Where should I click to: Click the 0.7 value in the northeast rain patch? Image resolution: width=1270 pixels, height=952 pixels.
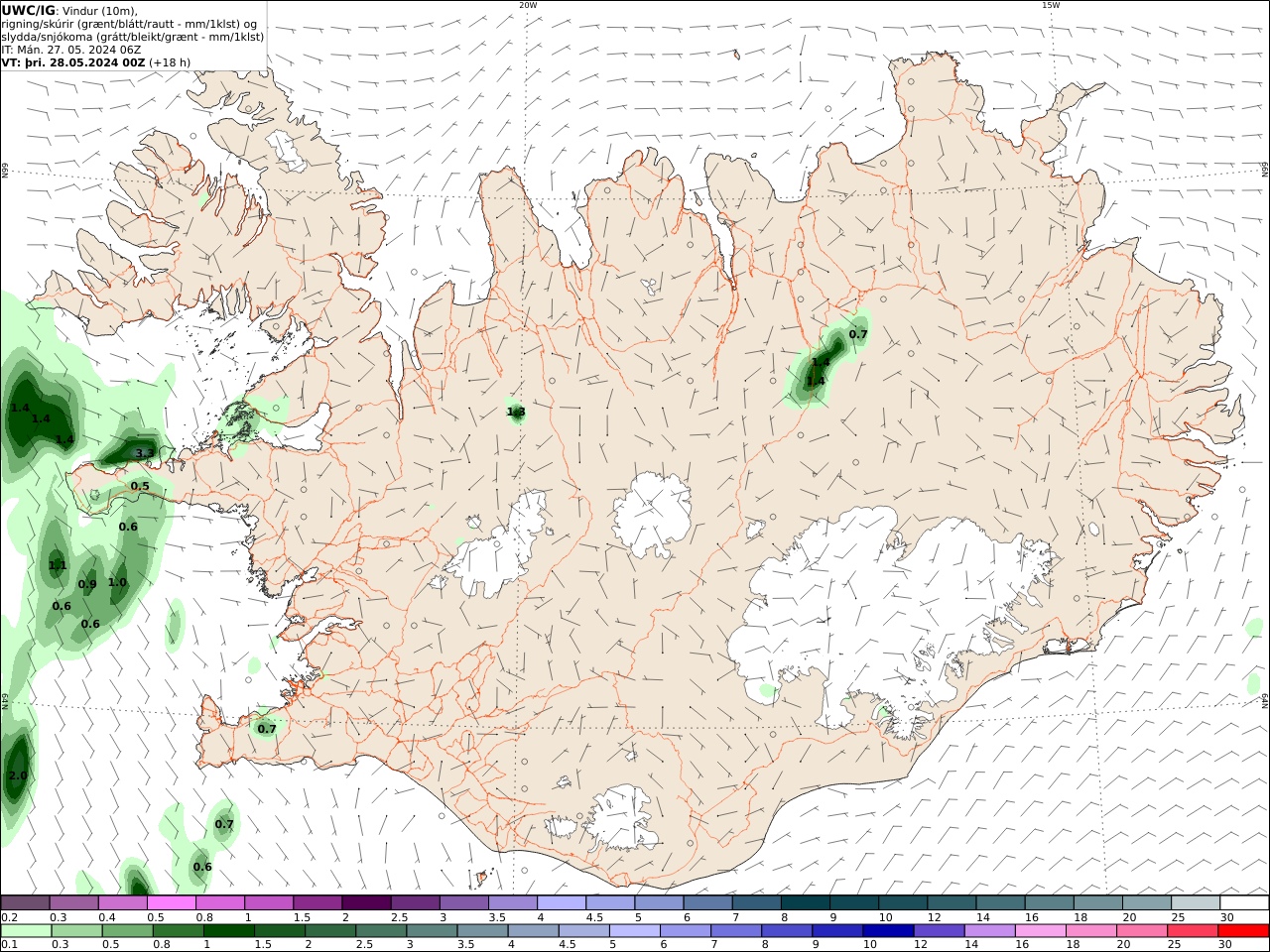(858, 334)
